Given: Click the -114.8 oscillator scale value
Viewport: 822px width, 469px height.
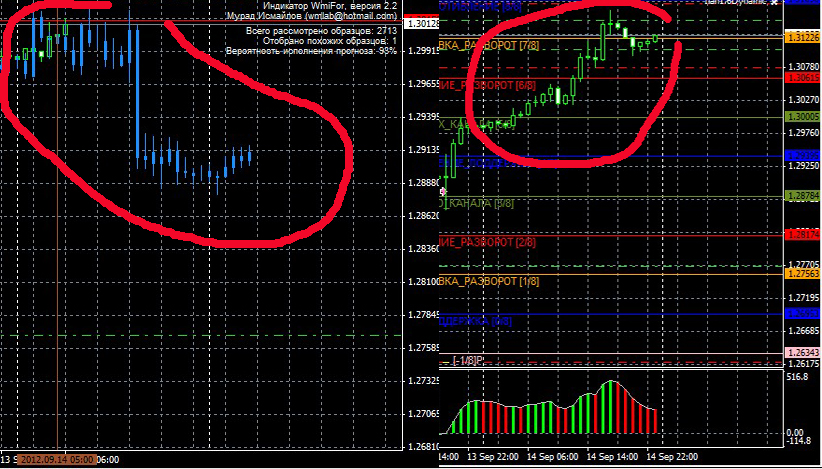Looking at the screenshot, I should pyautogui.click(x=799, y=441).
